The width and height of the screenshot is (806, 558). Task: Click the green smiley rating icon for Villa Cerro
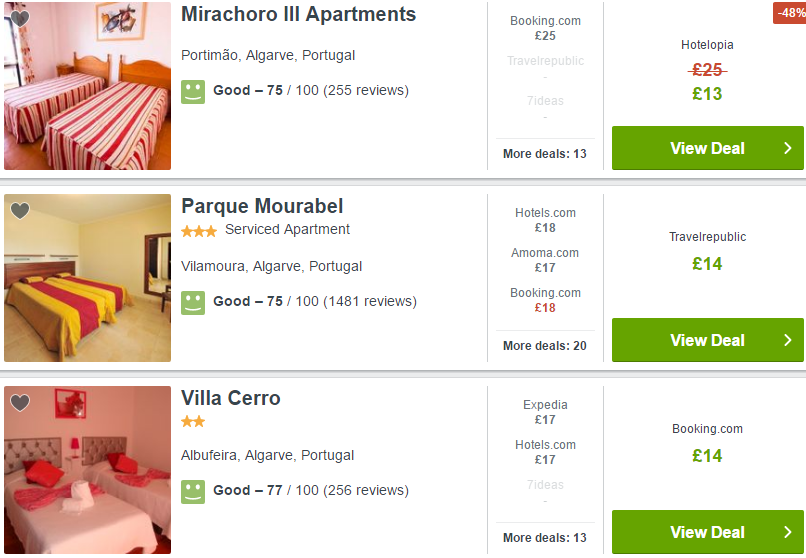coord(193,492)
